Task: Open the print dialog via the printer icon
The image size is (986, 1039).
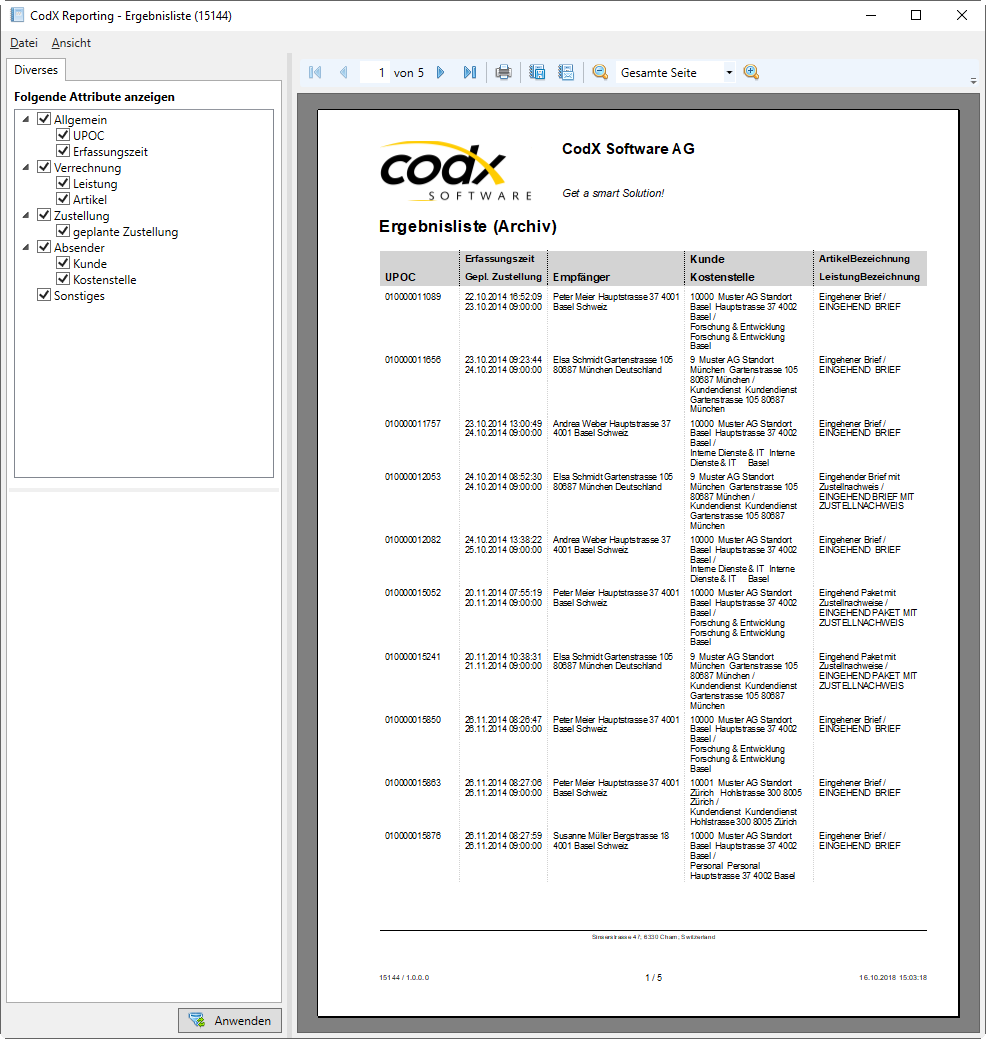Action: coord(503,71)
